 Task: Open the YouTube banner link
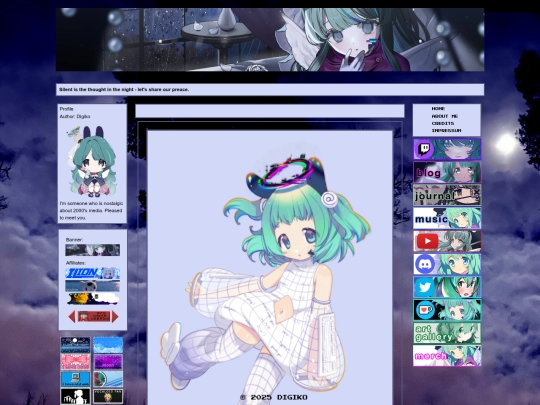pyautogui.click(x=447, y=241)
